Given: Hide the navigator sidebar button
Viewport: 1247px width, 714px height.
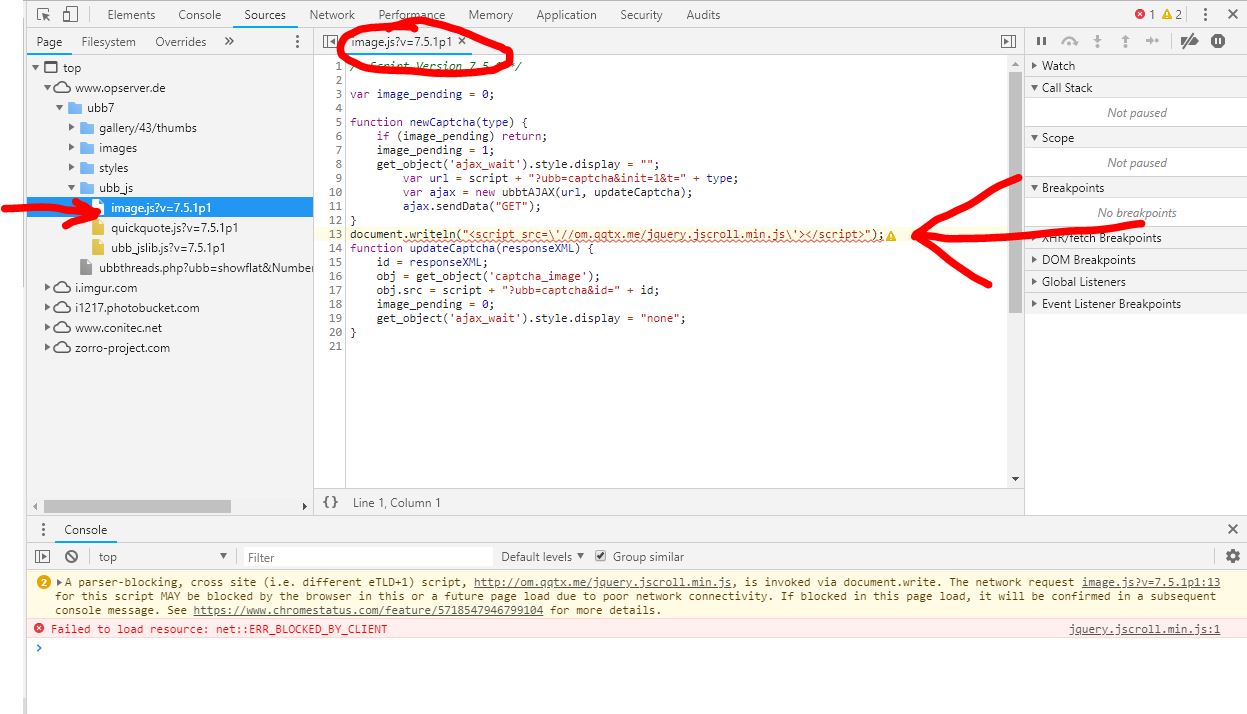Looking at the screenshot, I should coord(329,42).
